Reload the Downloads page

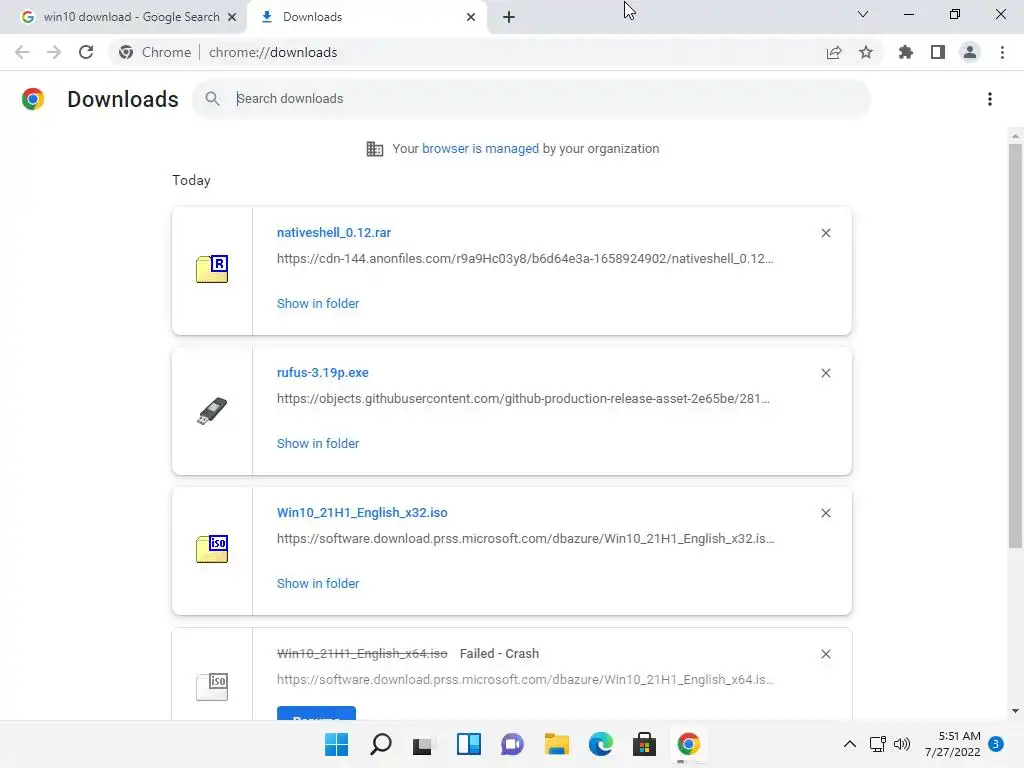86,52
